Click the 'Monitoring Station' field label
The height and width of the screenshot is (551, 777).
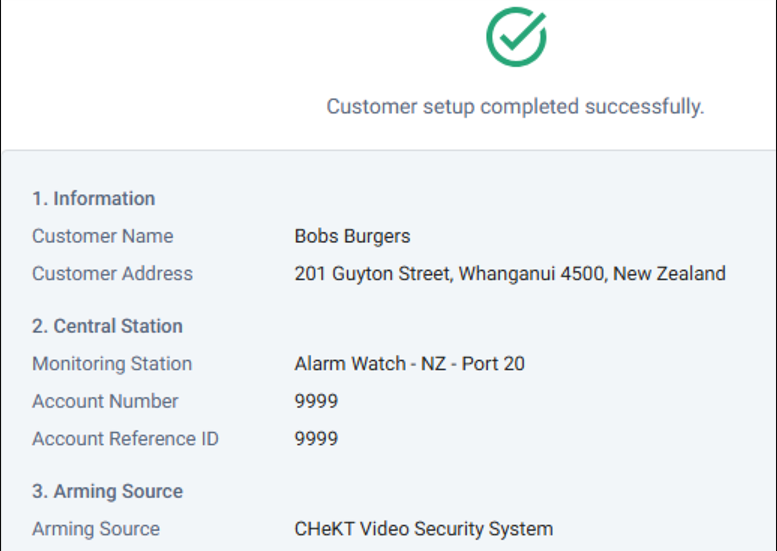coord(112,363)
